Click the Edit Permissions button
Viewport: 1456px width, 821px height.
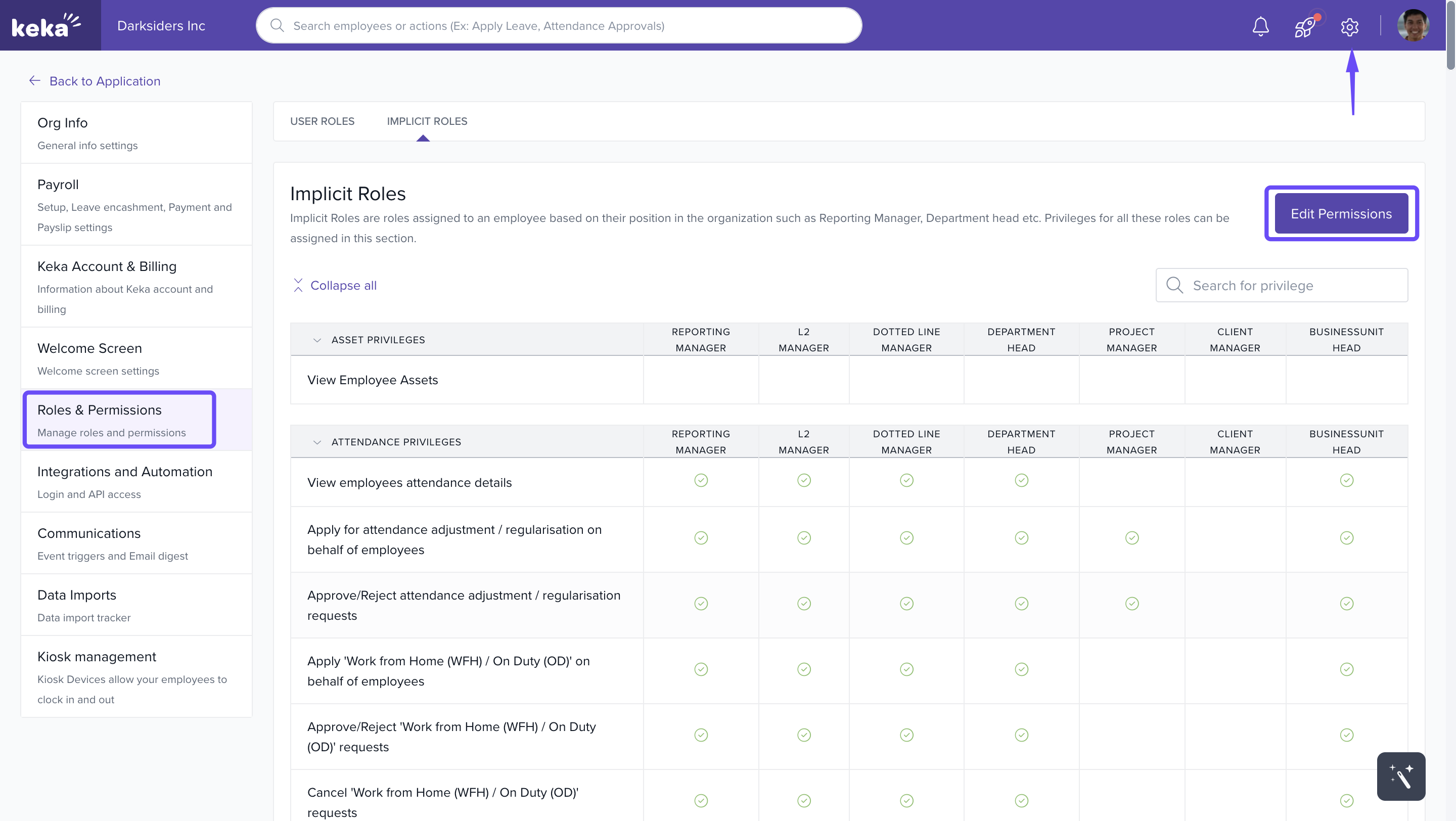pos(1341,213)
